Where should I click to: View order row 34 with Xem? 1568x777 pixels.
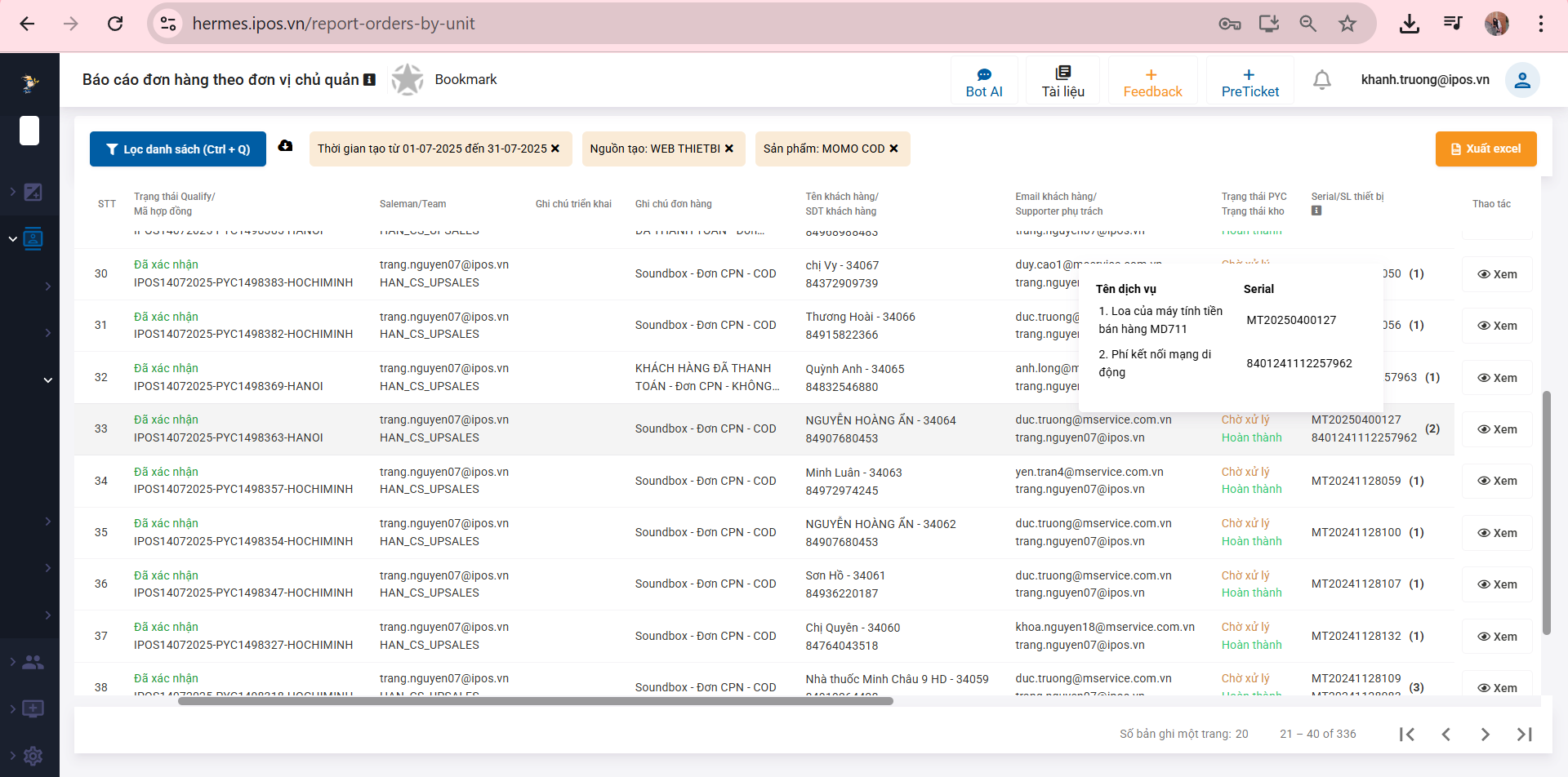[x=1497, y=481]
